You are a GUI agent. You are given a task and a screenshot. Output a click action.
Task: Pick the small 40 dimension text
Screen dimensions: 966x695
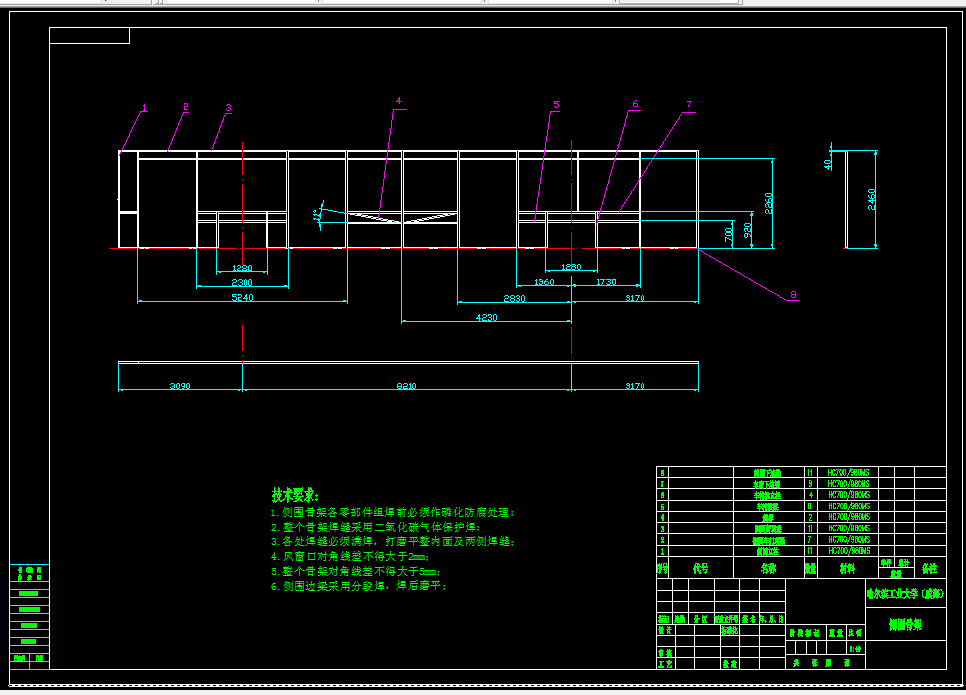click(x=827, y=164)
